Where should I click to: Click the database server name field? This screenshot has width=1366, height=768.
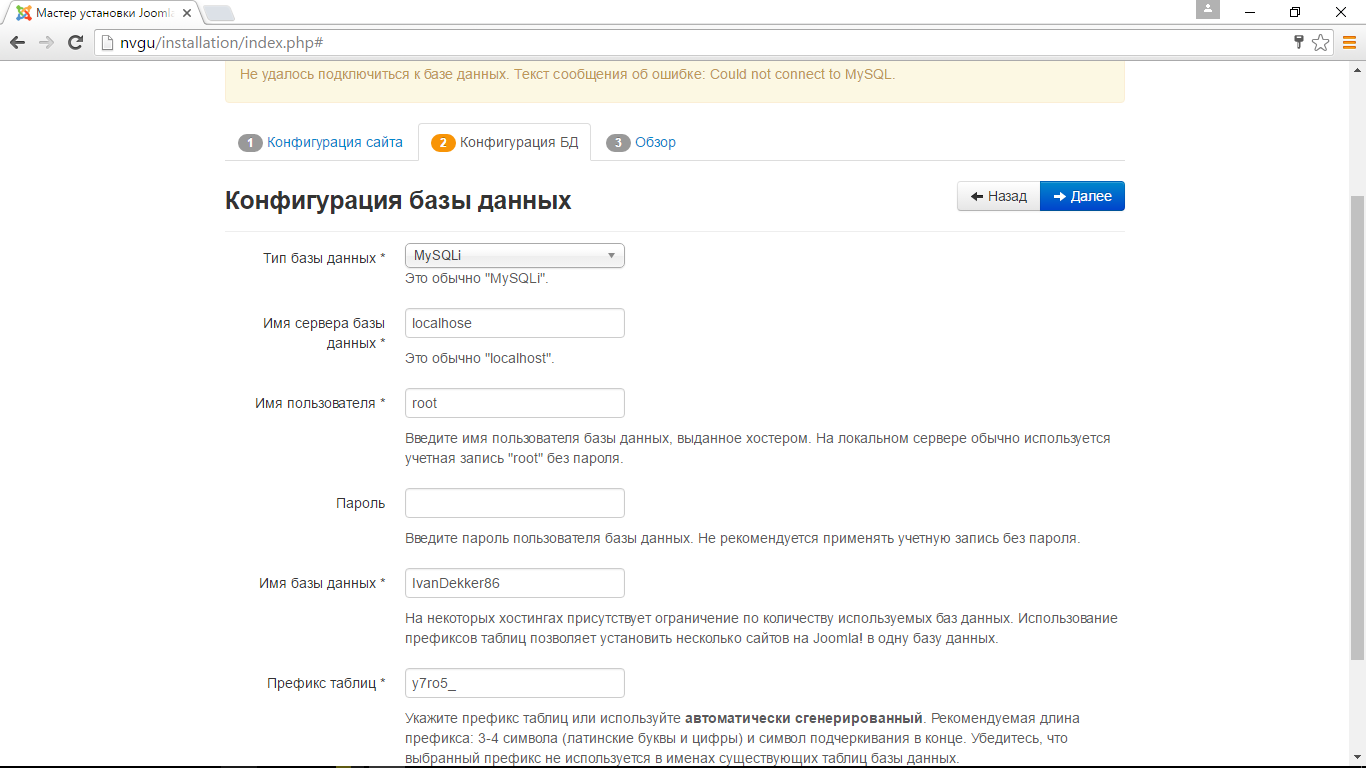514,323
